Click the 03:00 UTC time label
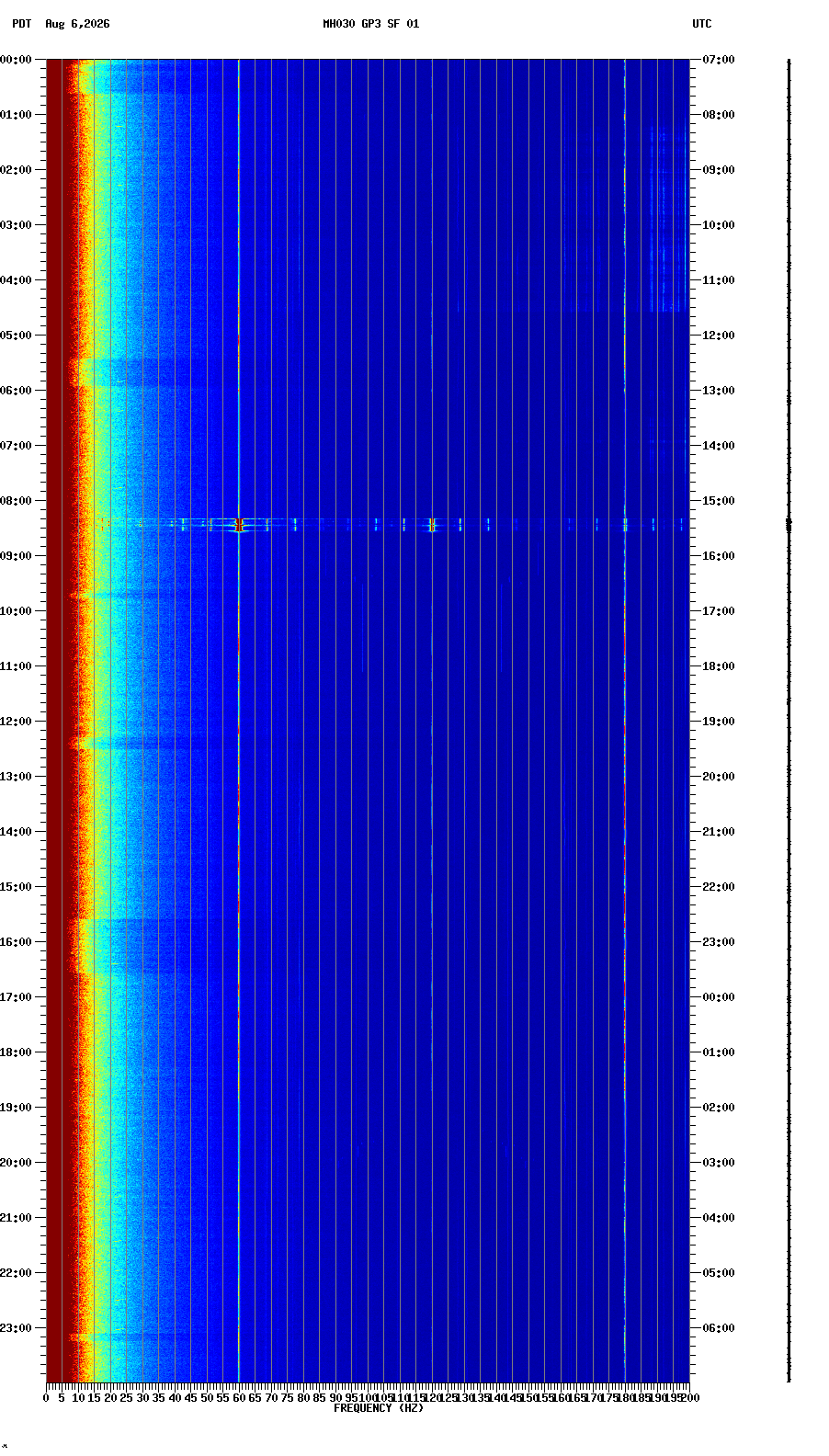The height and width of the screenshot is (1456, 829). click(719, 1163)
